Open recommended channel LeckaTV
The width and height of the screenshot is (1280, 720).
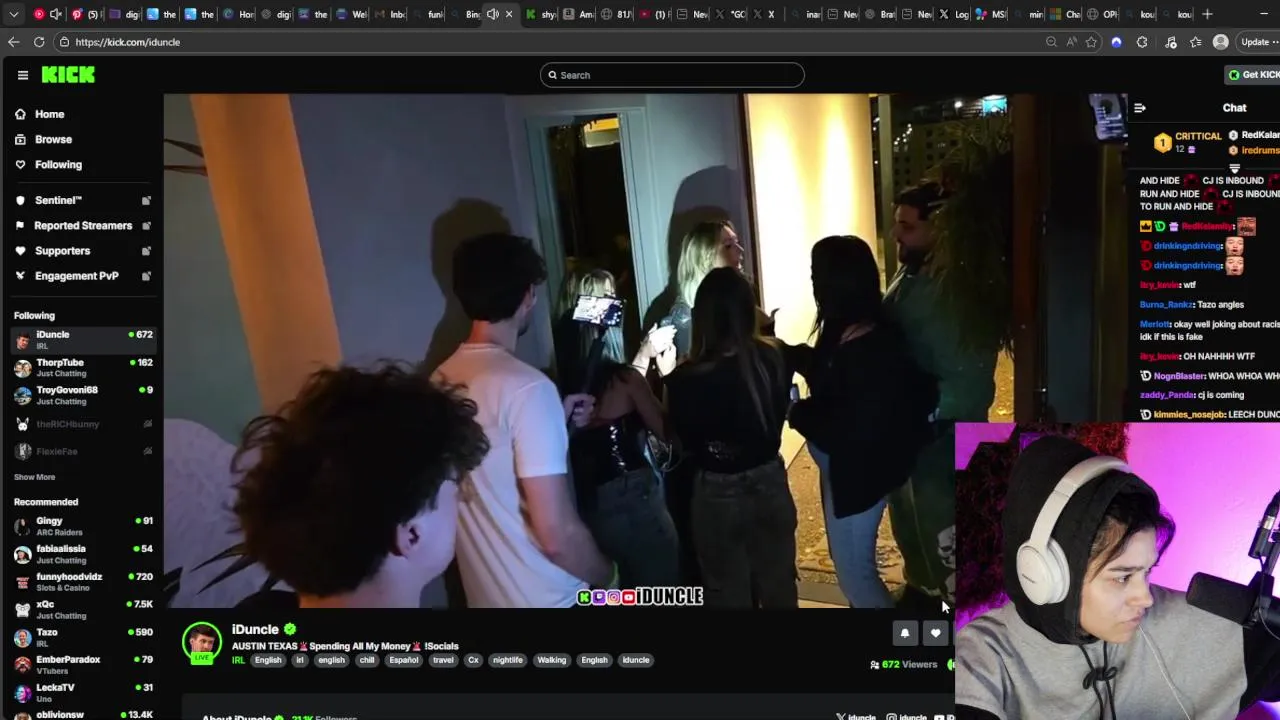click(83, 692)
